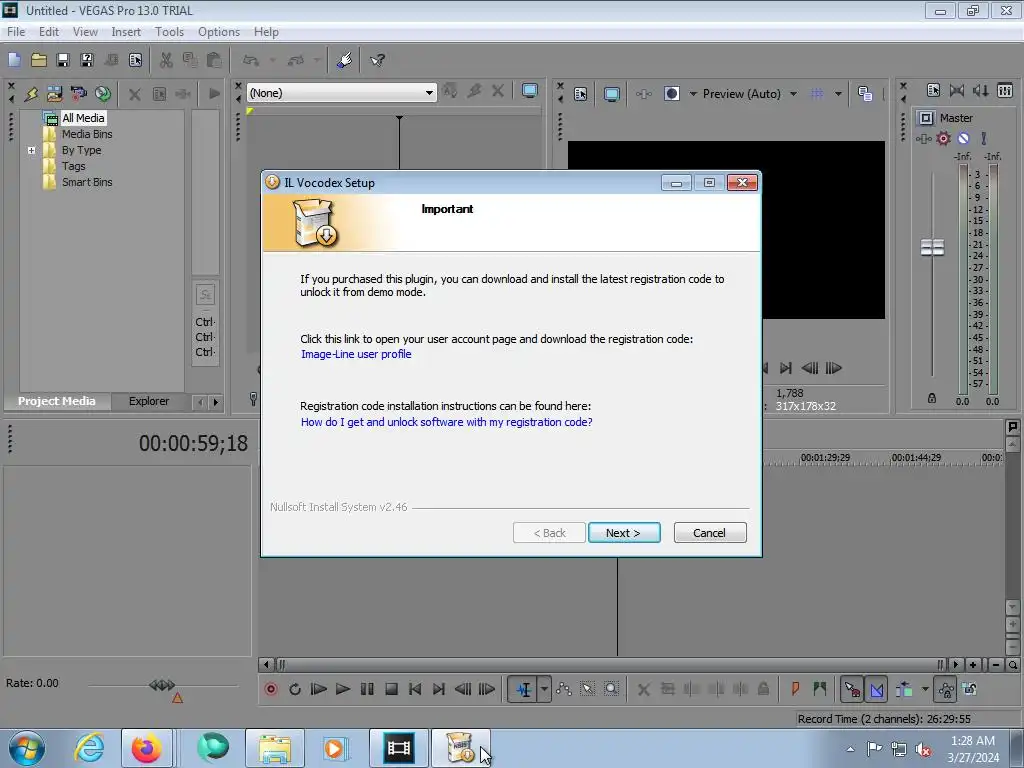Open the registration code instructions link
1024x768 pixels.
tap(447, 422)
